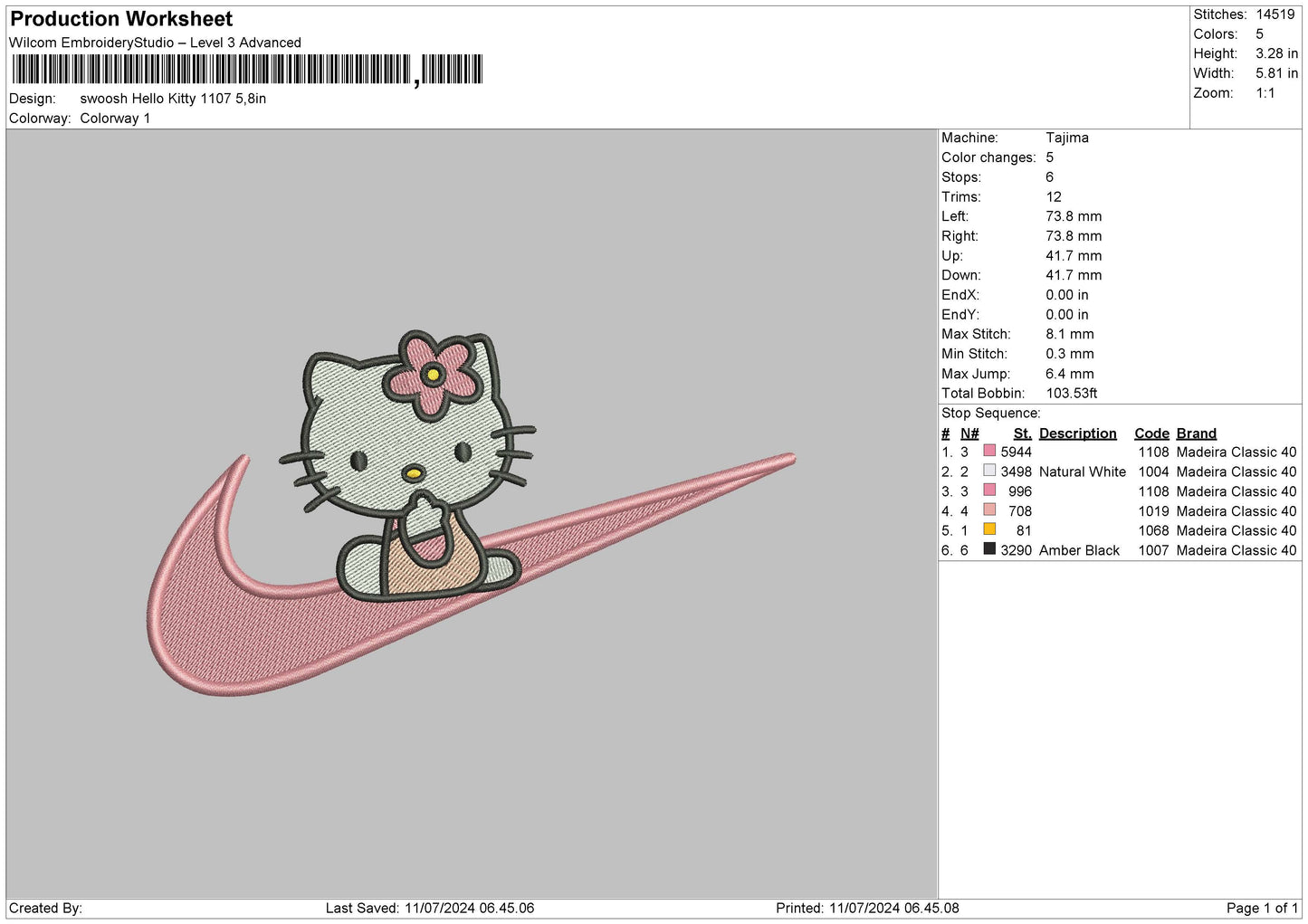Click the Production Worksheet title
1308x924 pixels.
tap(121, 19)
